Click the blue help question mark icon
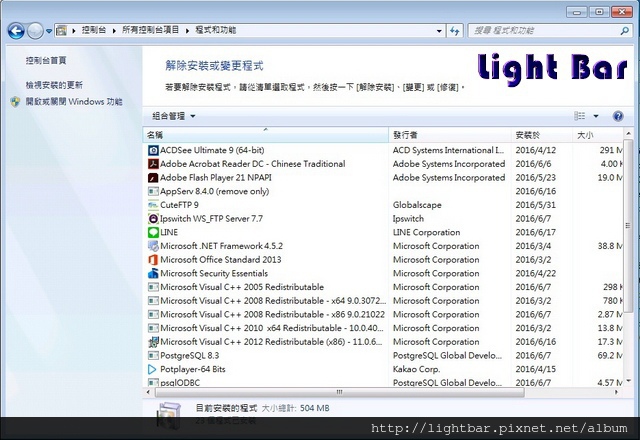This screenshot has width=640, height=440. [x=618, y=116]
